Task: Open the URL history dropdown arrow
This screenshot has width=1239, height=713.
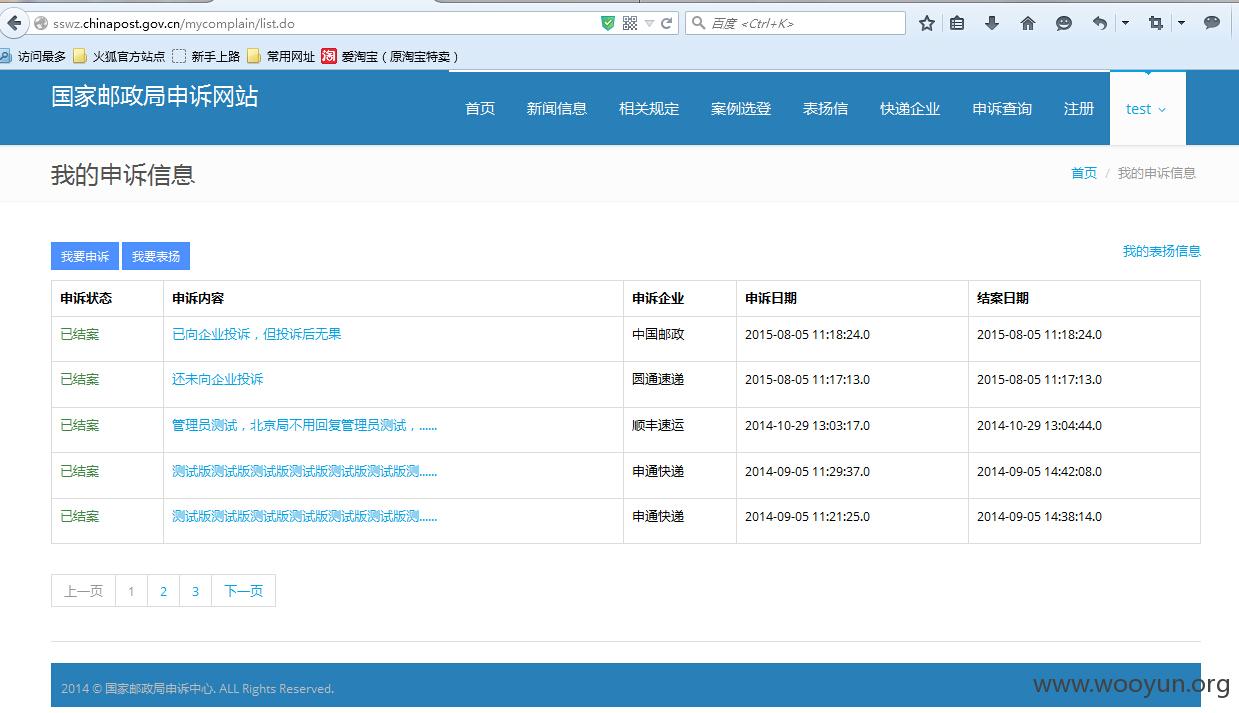Action: tap(650, 23)
